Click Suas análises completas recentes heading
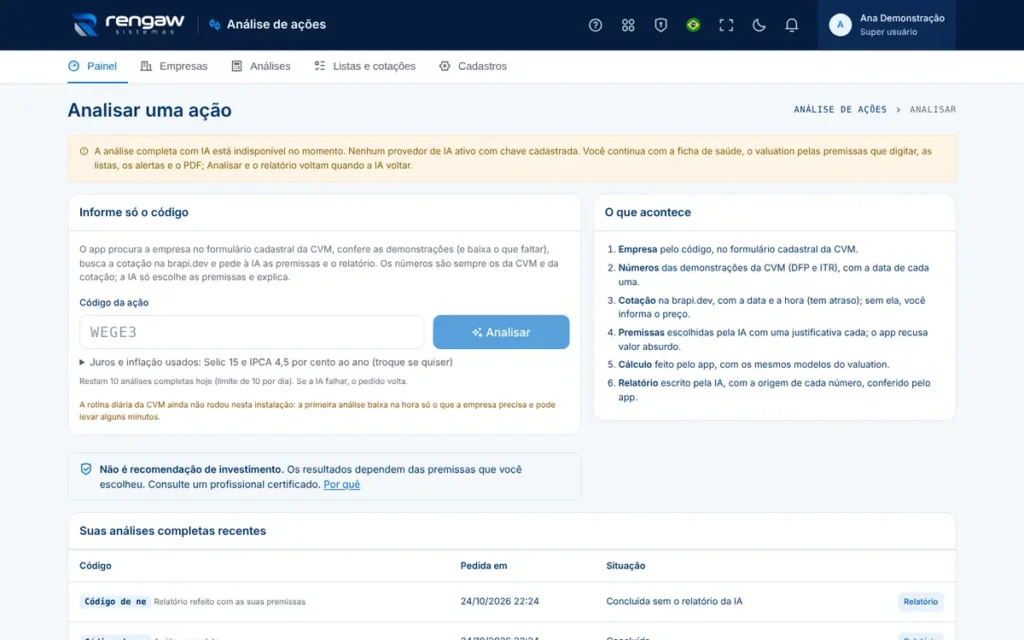 [172, 531]
